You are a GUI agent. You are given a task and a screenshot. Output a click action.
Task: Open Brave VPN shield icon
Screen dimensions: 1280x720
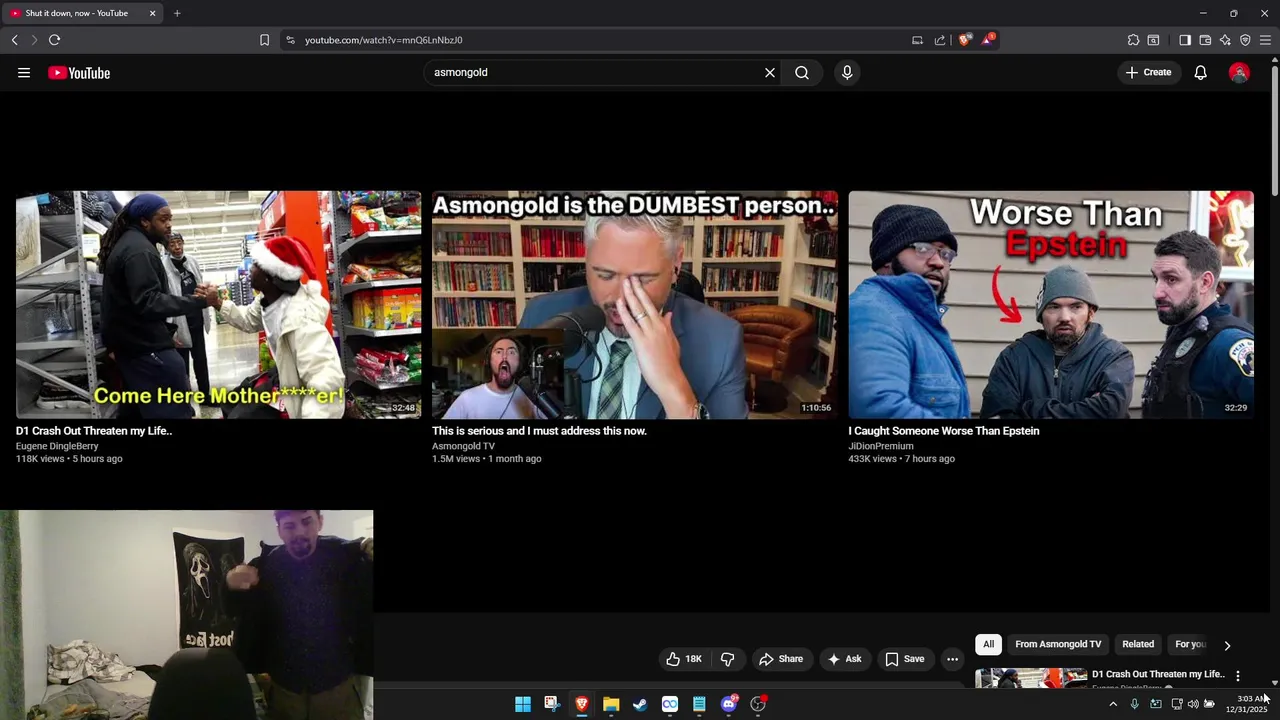pos(1245,40)
